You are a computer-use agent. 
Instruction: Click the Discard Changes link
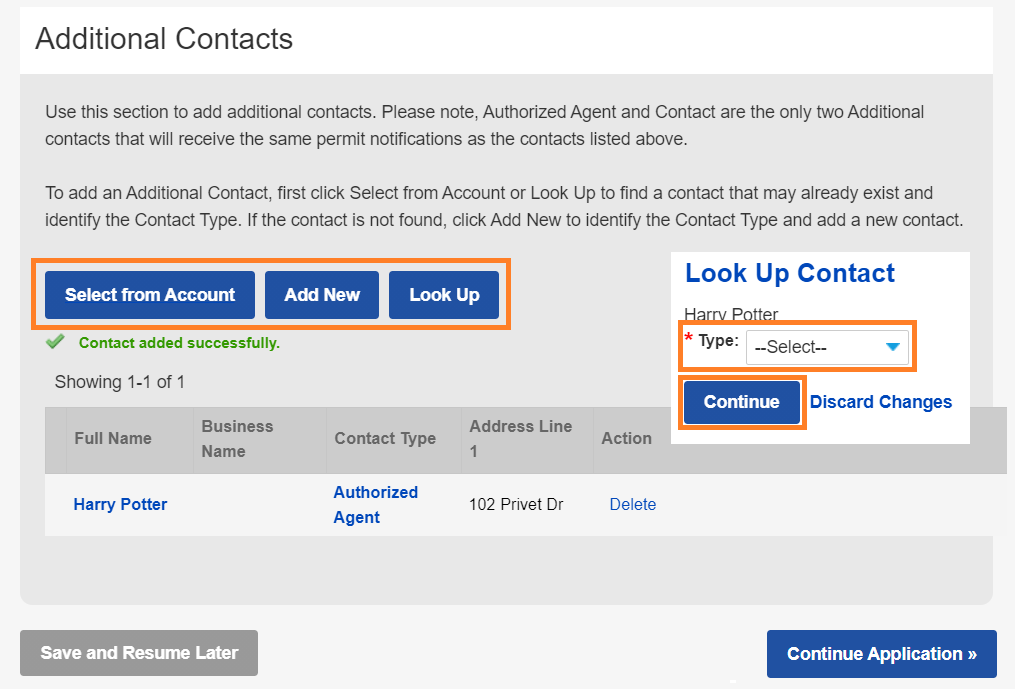tap(881, 402)
